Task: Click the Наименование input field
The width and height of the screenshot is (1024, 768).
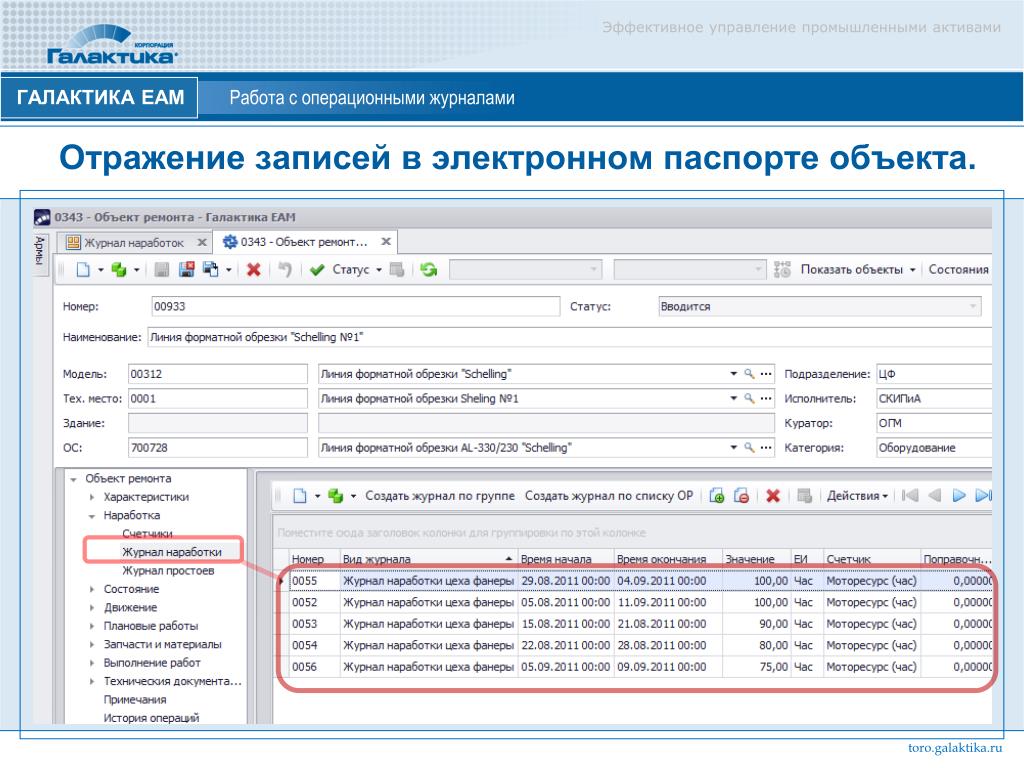Action: [x=569, y=338]
